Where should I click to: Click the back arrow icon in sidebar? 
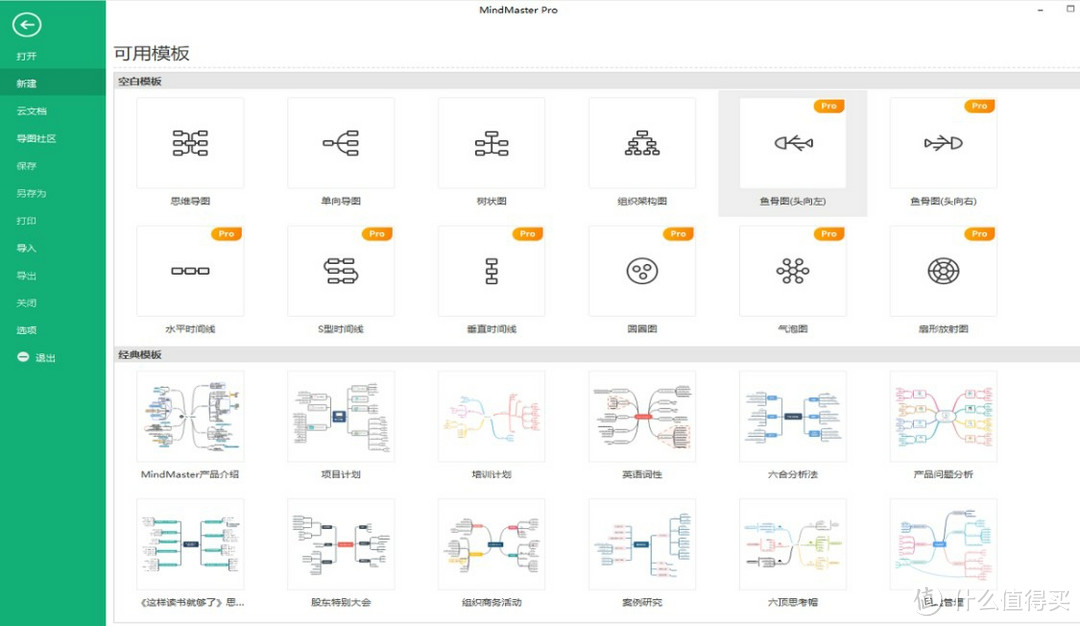[27, 25]
